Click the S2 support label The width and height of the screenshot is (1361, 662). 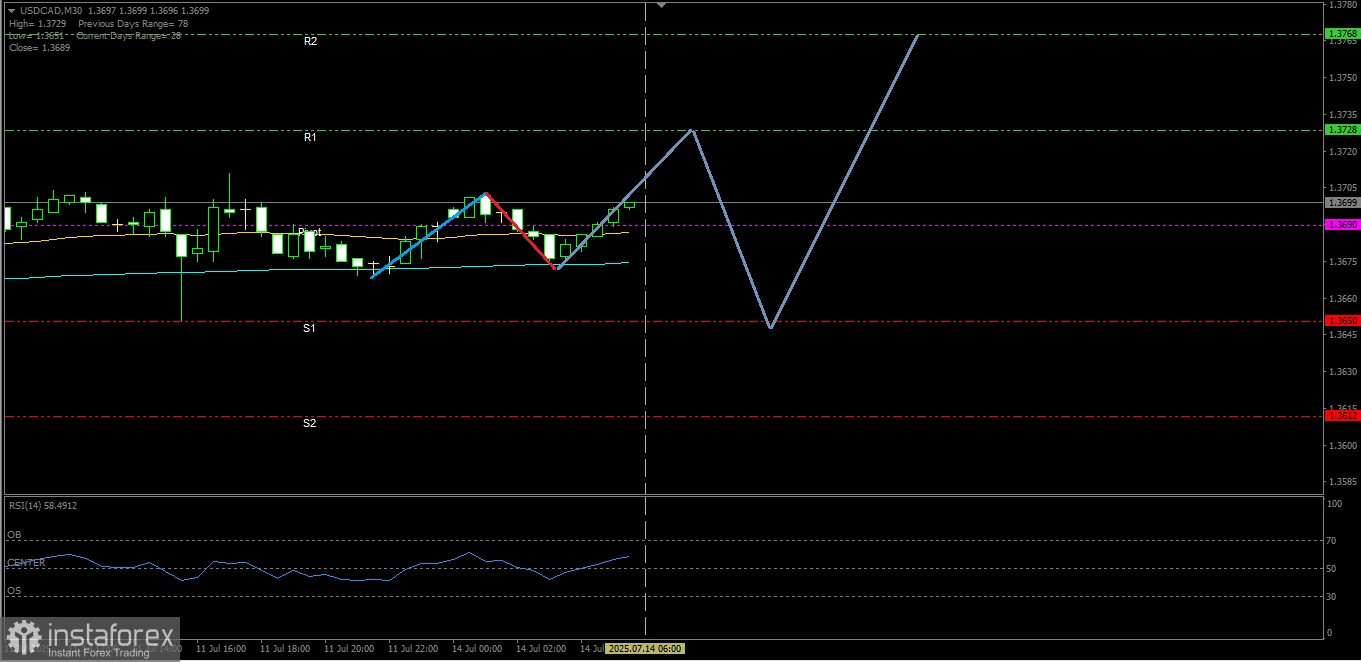[x=310, y=423]
